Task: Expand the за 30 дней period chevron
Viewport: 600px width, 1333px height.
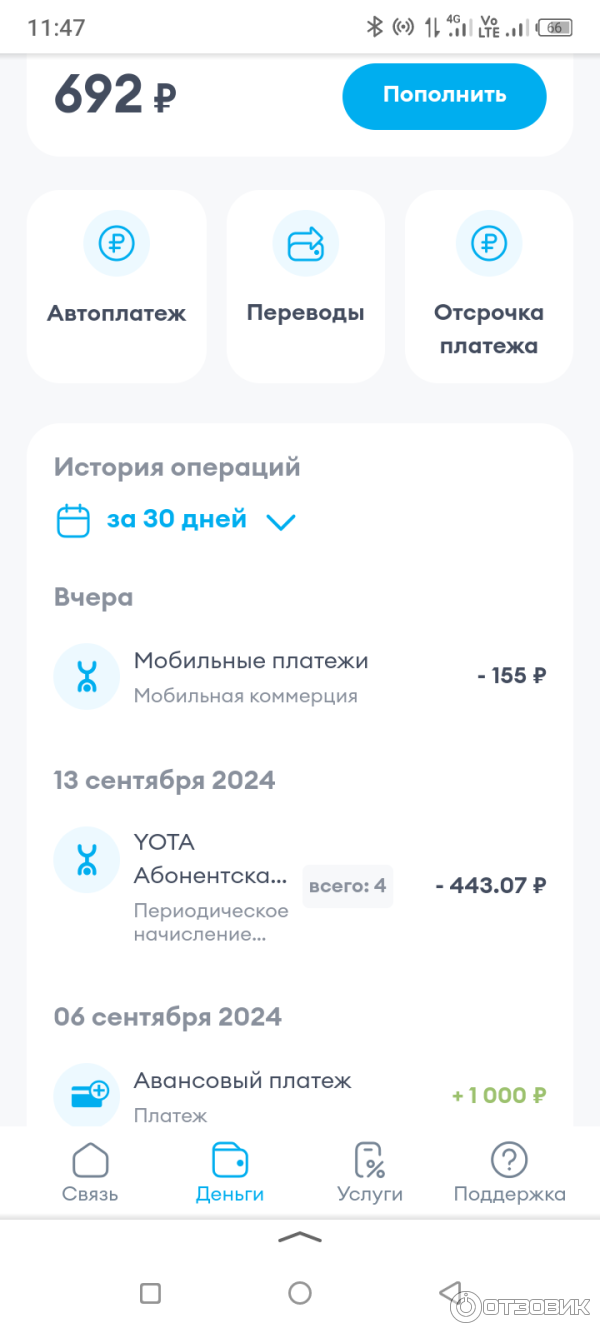Action: pos(281,521)
